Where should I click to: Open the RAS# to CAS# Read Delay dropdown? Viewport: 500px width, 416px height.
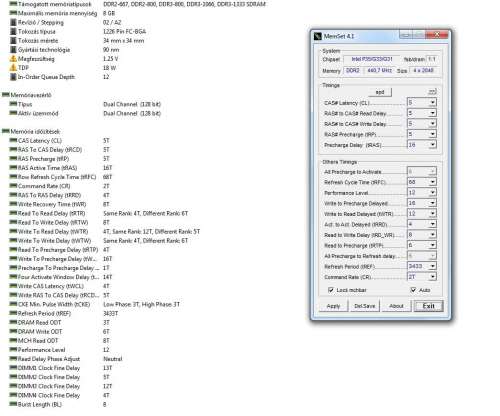click(432, 113)
